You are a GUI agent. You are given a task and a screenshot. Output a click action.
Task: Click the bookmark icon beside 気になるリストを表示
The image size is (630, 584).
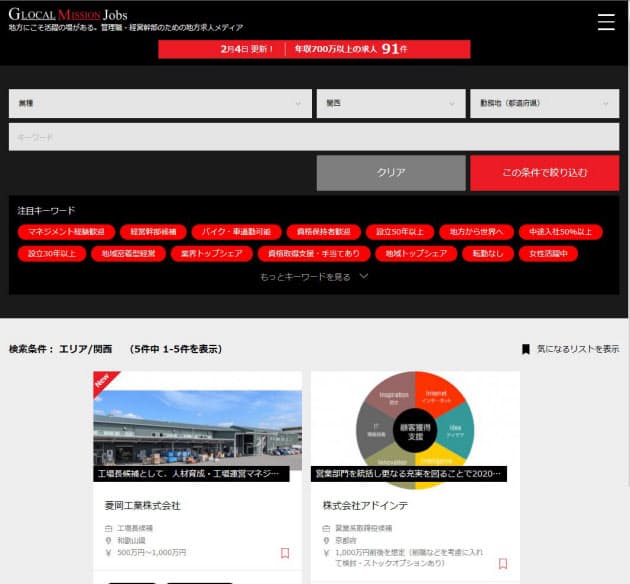[526, 349]
